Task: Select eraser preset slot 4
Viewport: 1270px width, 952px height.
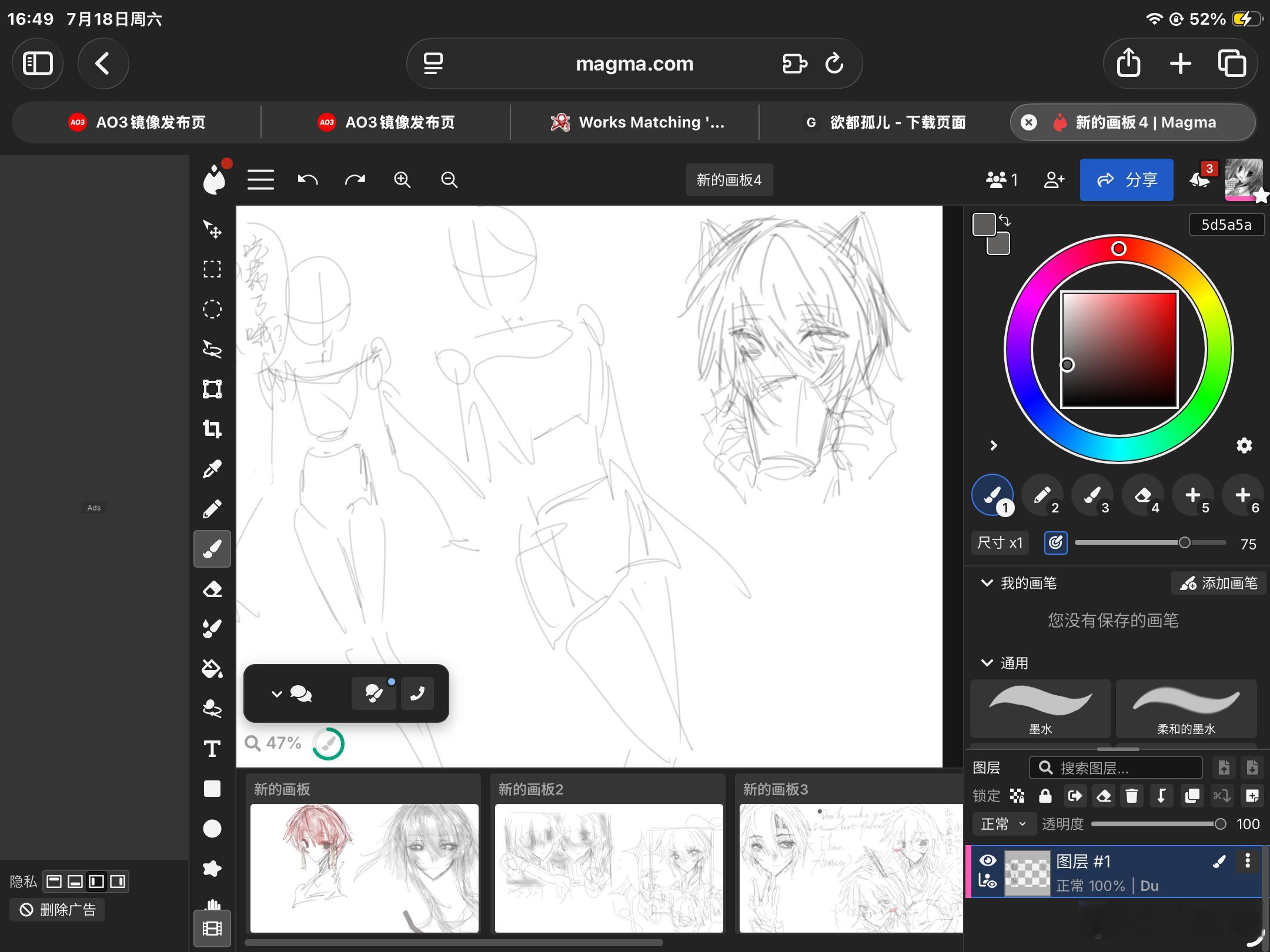Action: [1142, 495]
